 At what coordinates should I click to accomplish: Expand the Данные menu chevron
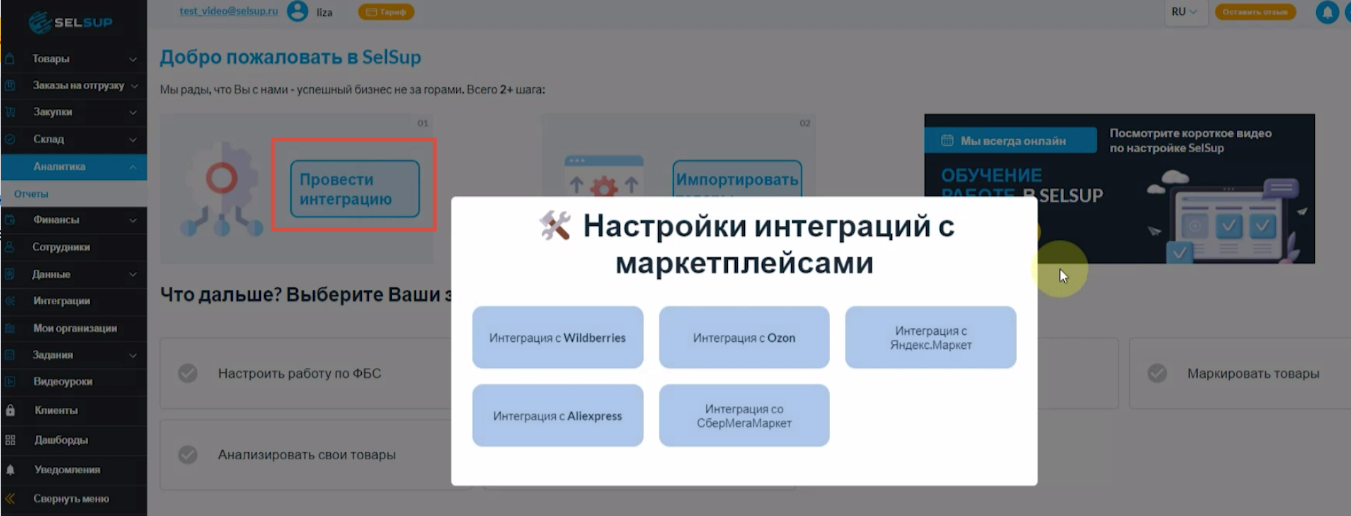tap(134, 274)
